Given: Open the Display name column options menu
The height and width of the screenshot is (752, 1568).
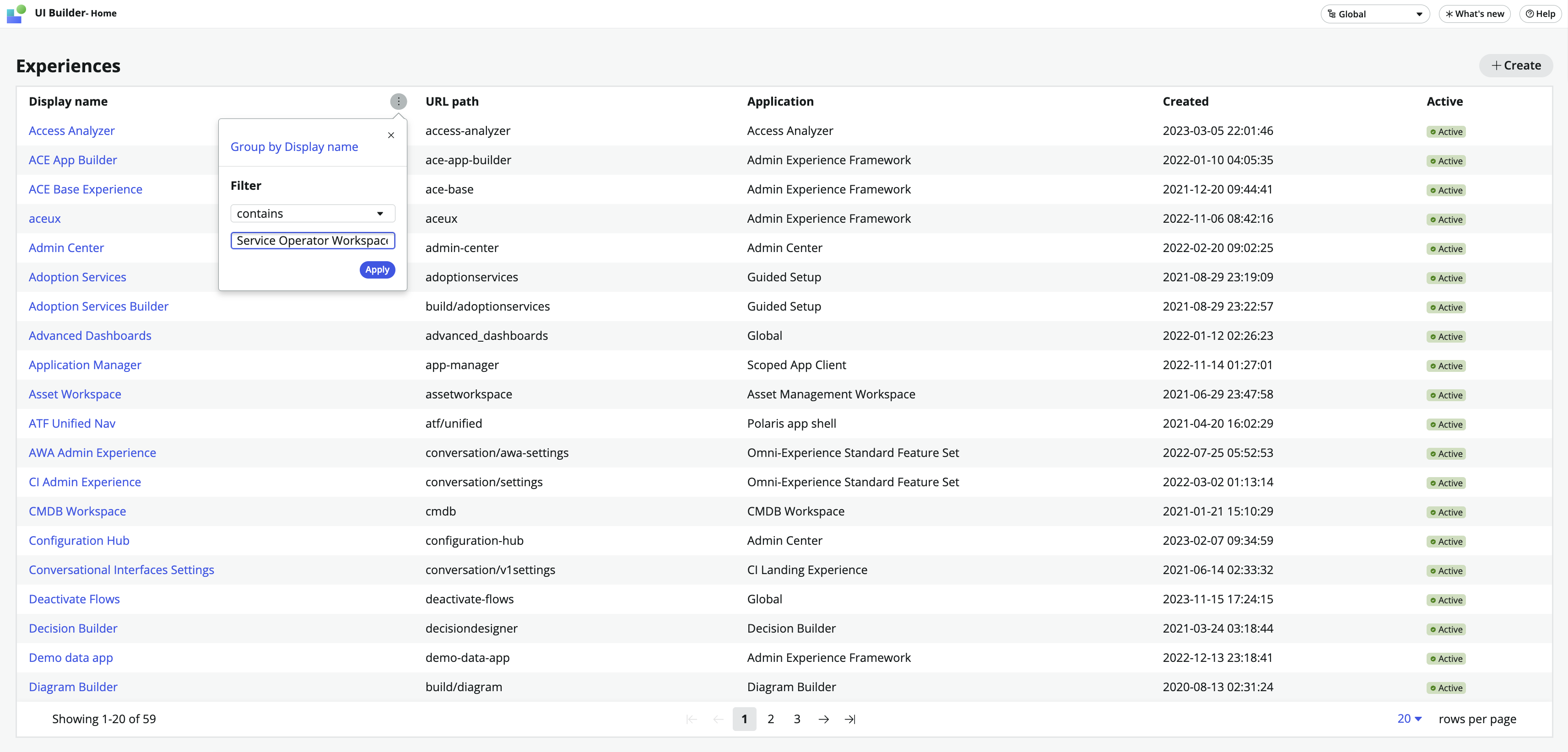Looking at the screenshot, I should point(399,102).
